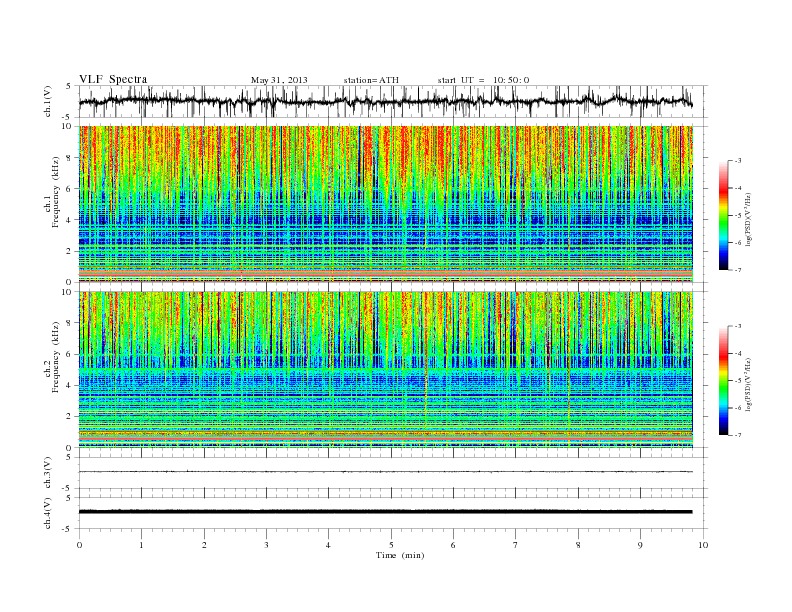Image resolution: width=792 pixels, height=612 pixels.
Task: Click the "7" tick on the time axis
Action: tap(516, 545)
